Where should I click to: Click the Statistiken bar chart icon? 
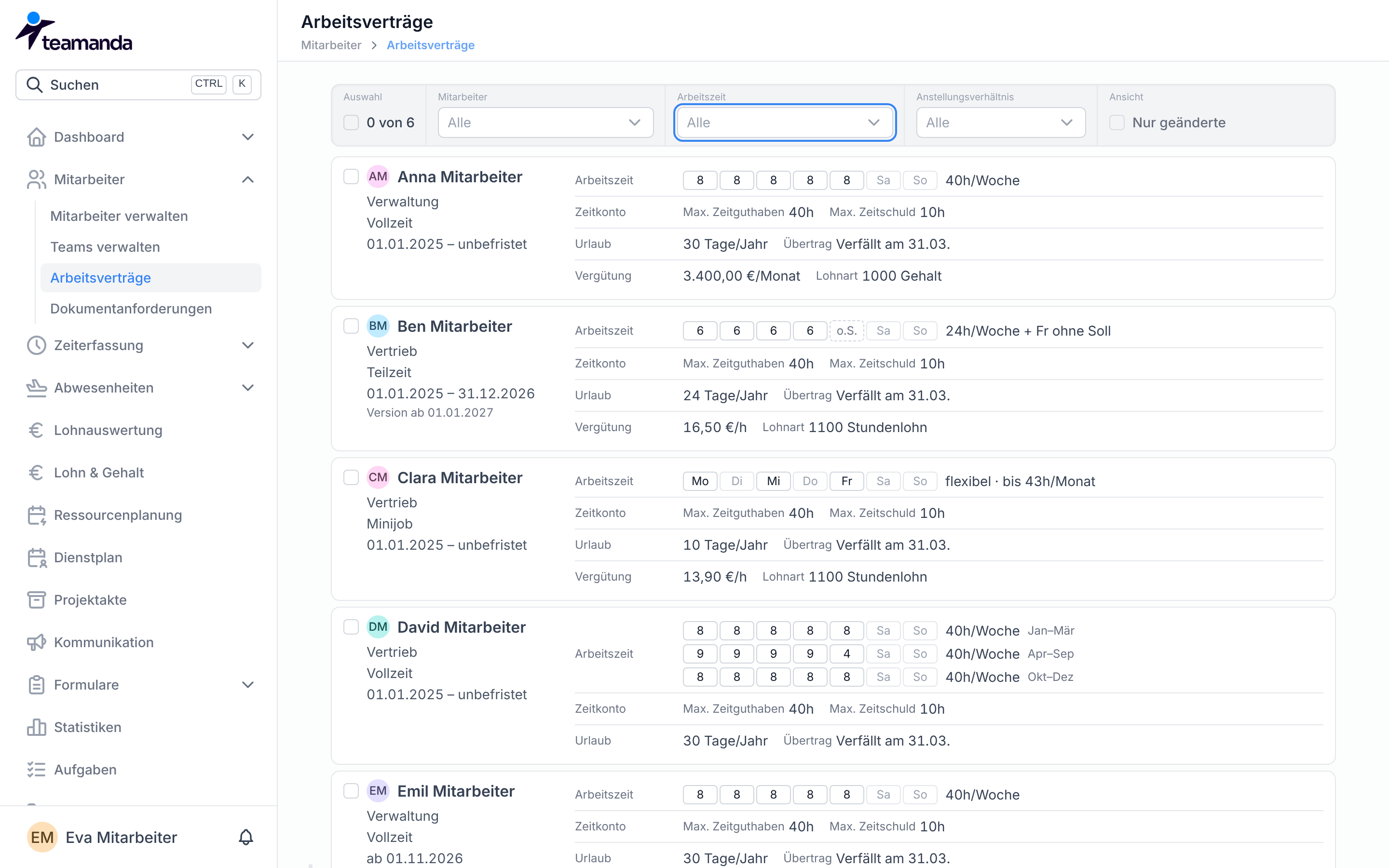36,728
